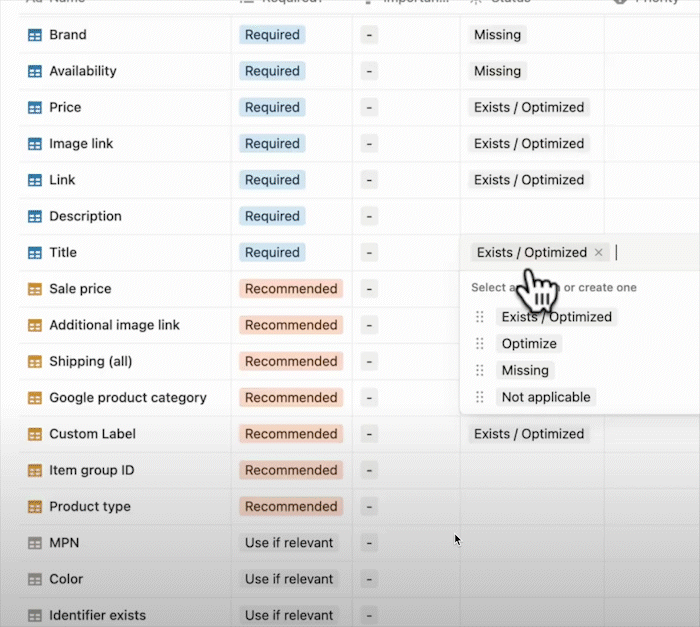Click the gray icon next to Color
700x627 pixels.
click(x=35, y=579)
